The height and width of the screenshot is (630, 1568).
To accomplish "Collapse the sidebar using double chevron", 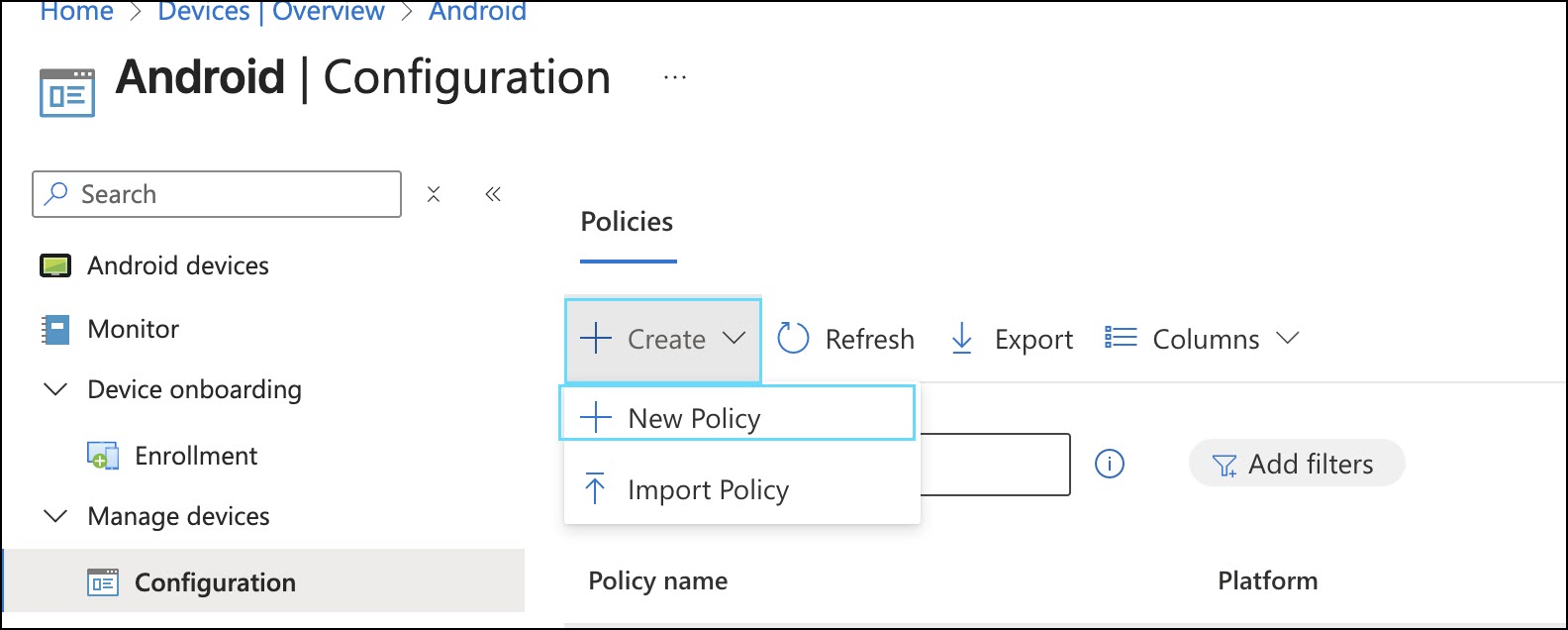I will (493, 194).
